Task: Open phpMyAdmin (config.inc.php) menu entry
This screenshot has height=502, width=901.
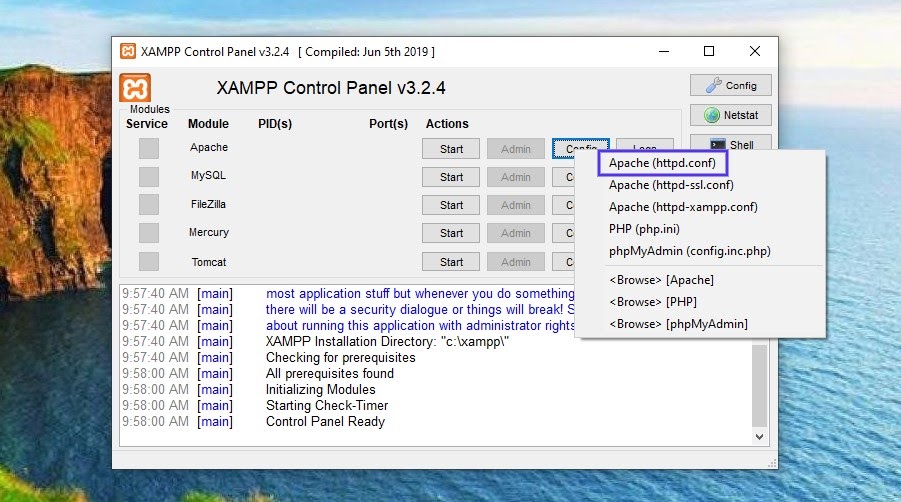Action: (690, 251)
